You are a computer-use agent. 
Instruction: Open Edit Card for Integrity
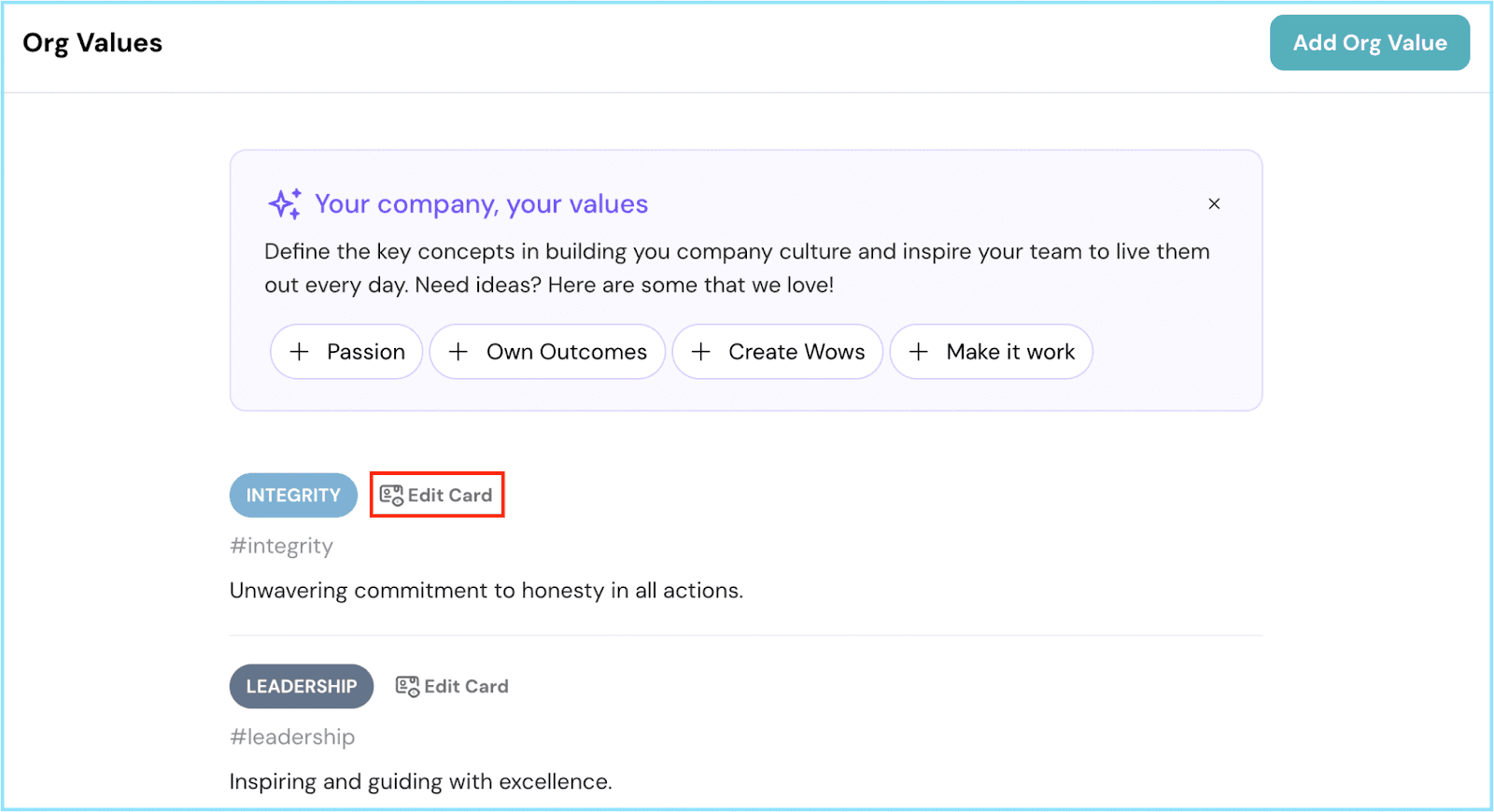pos(437,495)
